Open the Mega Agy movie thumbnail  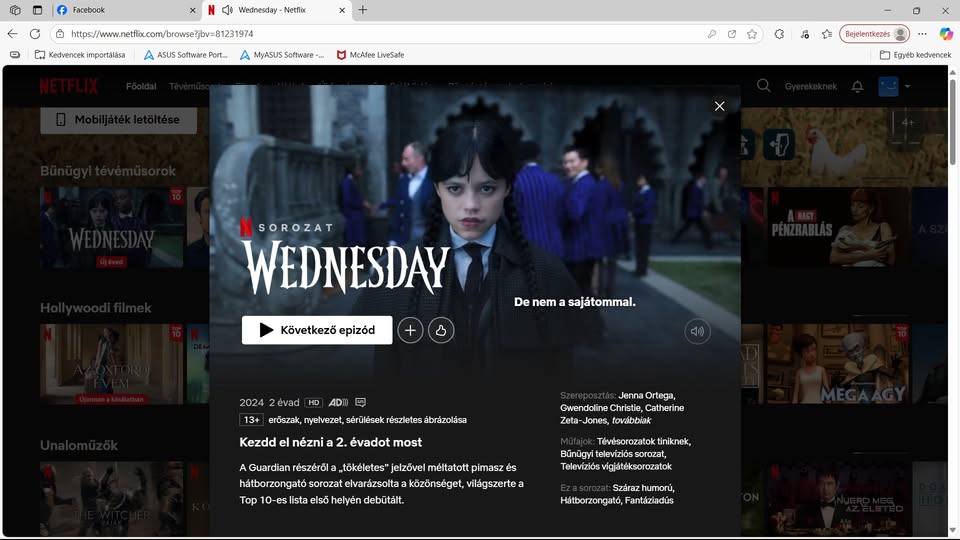[x=839, y=364]
